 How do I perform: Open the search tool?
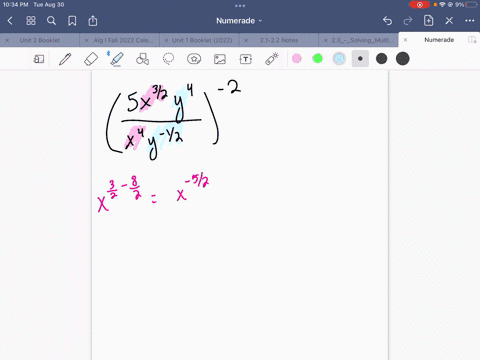51,21
